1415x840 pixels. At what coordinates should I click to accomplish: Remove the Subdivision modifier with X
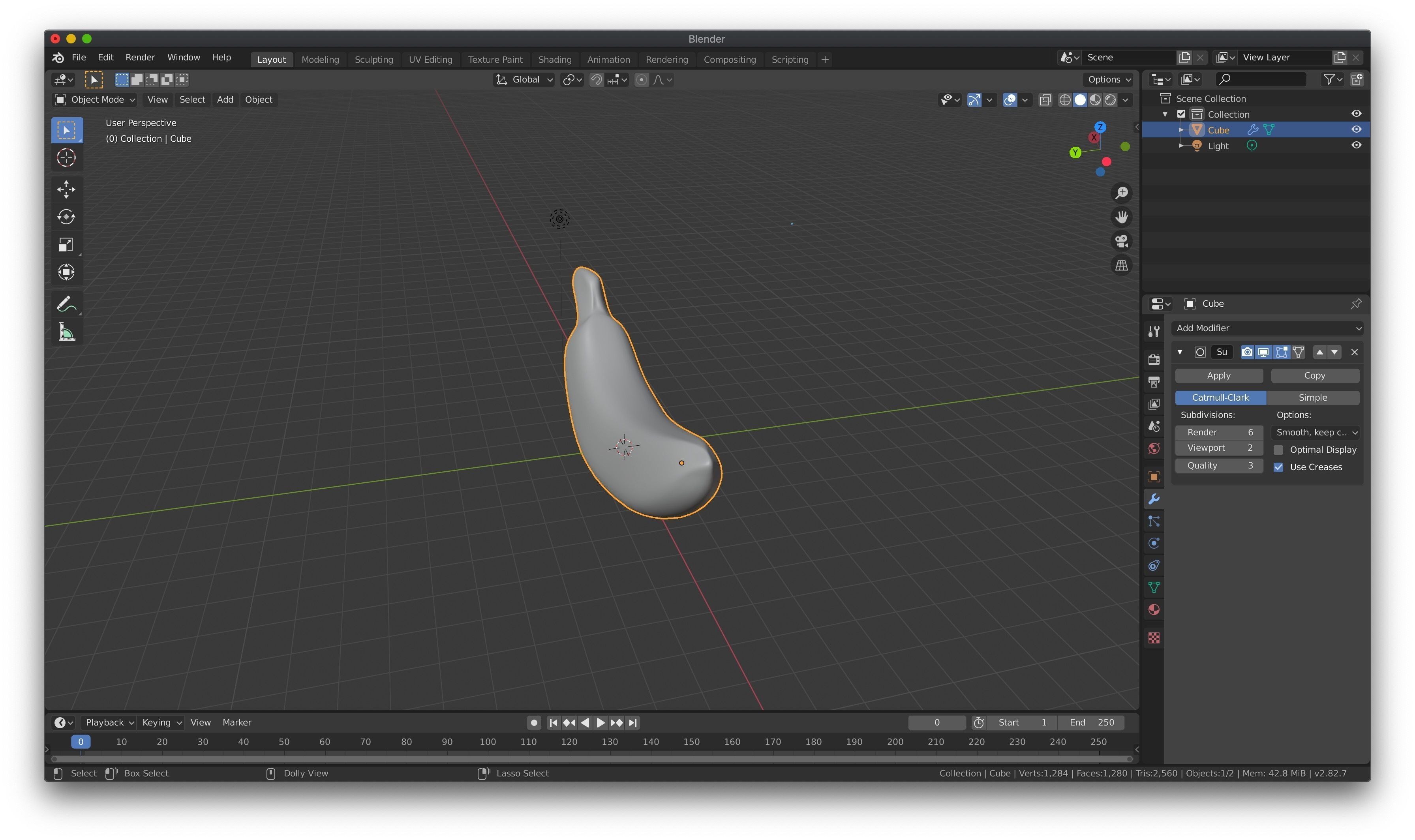pyautogui.click(x=1355, y=352)
